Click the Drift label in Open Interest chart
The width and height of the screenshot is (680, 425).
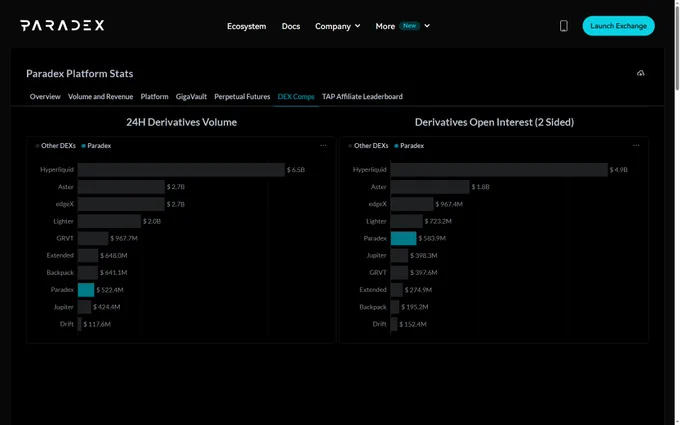tap(379, 324)
